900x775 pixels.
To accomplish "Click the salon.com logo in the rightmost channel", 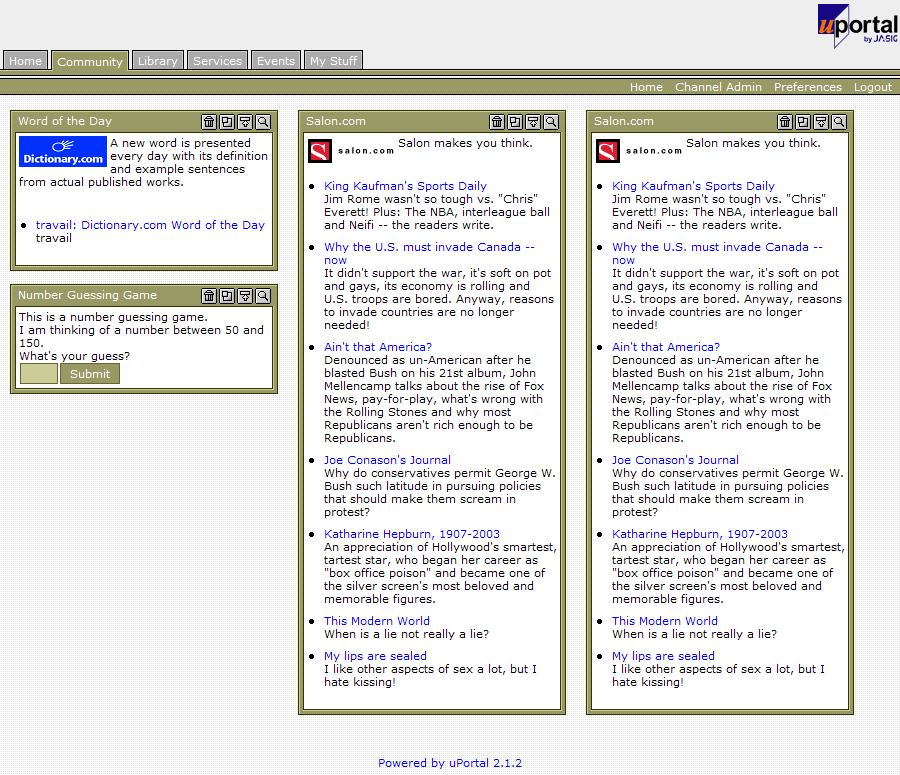I will coord(639,151).
